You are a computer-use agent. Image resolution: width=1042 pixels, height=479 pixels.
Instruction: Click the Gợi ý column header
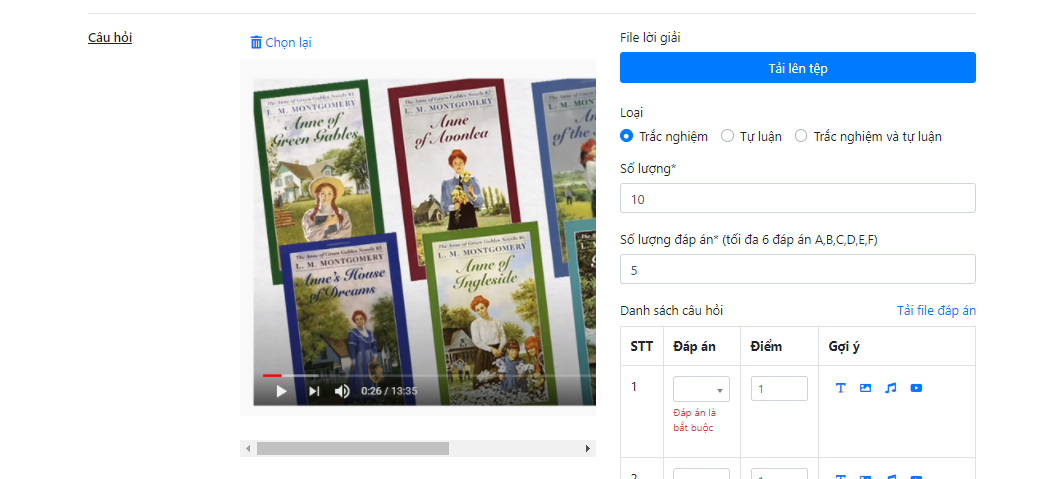844,347
